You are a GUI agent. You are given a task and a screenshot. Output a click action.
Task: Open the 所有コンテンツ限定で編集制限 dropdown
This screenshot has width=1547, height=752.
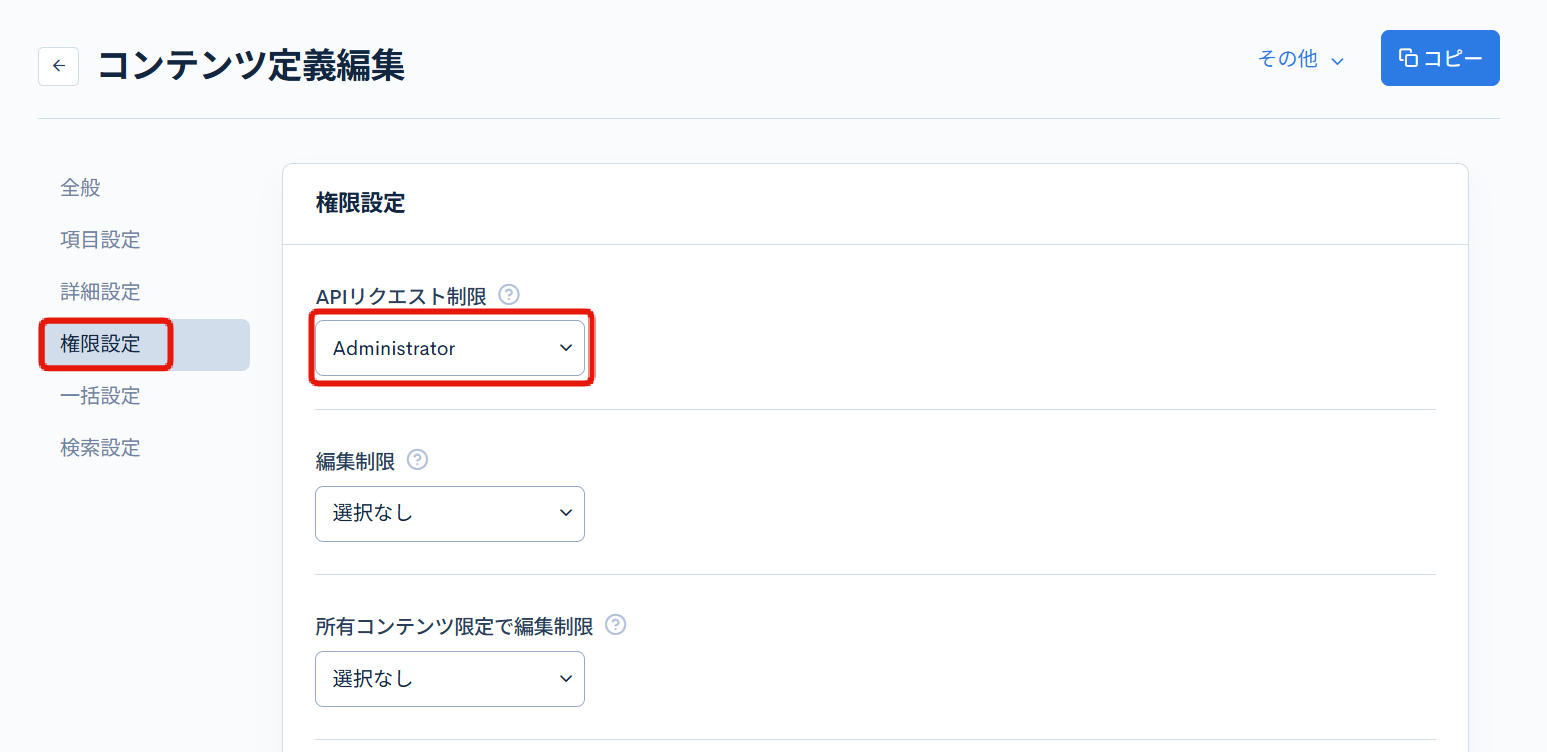coord(450,678)
